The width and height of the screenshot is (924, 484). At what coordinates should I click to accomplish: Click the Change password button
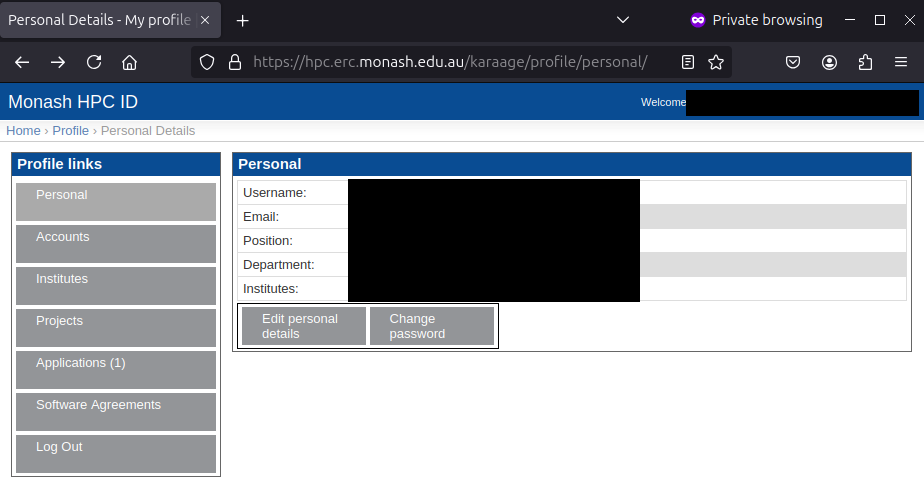pos(431,326)
